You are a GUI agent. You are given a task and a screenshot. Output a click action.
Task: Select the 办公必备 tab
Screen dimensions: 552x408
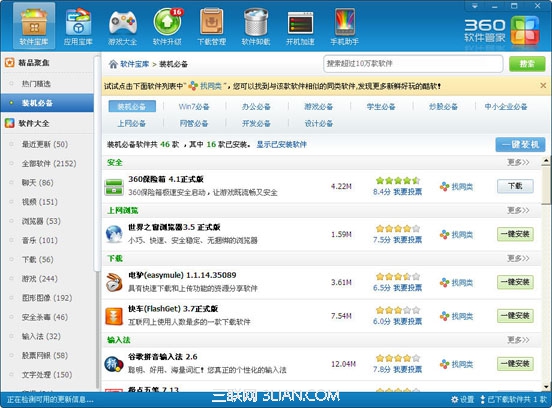256,106
